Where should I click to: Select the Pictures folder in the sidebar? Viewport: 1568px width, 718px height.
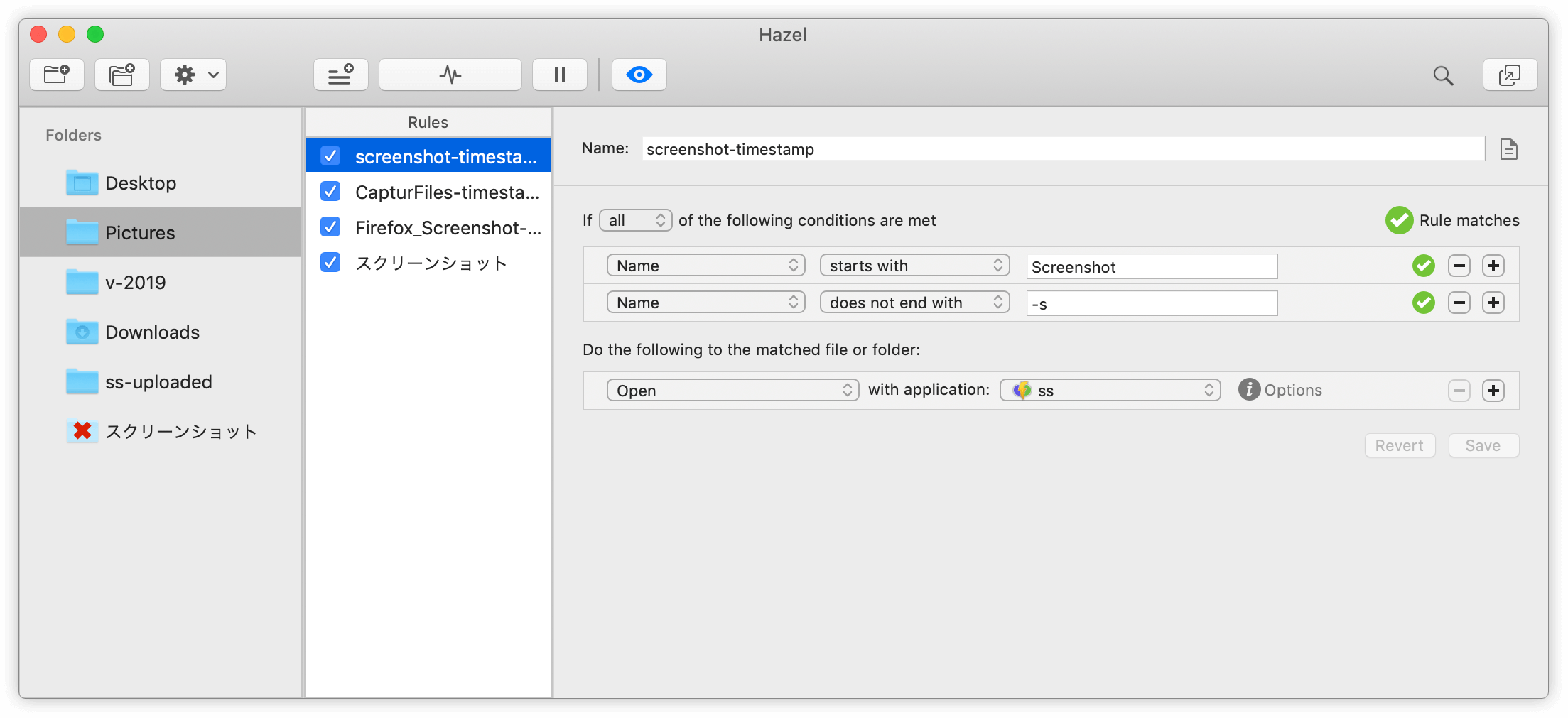click(x=161, y=232)
